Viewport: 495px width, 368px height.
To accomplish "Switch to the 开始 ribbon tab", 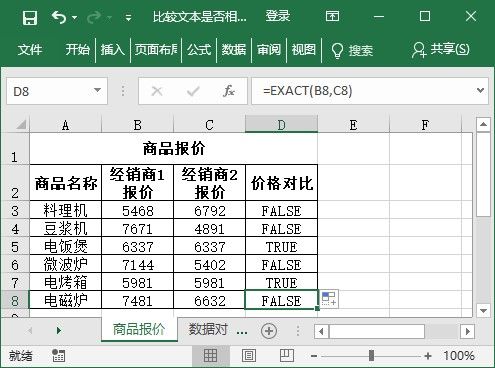I will (x=78, y=50).
